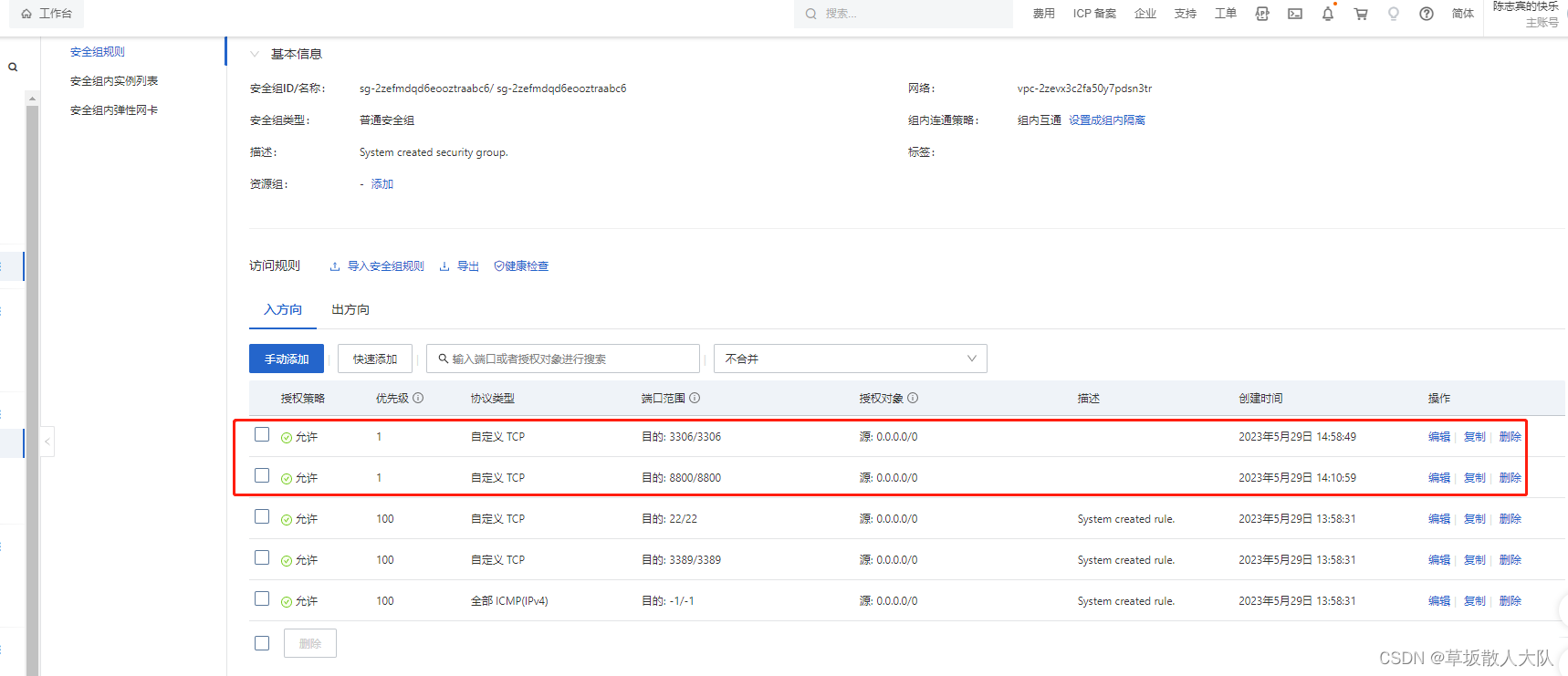Image resolution: width=1568 pixels, height=676 pixels.
Task: Click the priority info icon in 优先级 header
Action: pos(418,398)
